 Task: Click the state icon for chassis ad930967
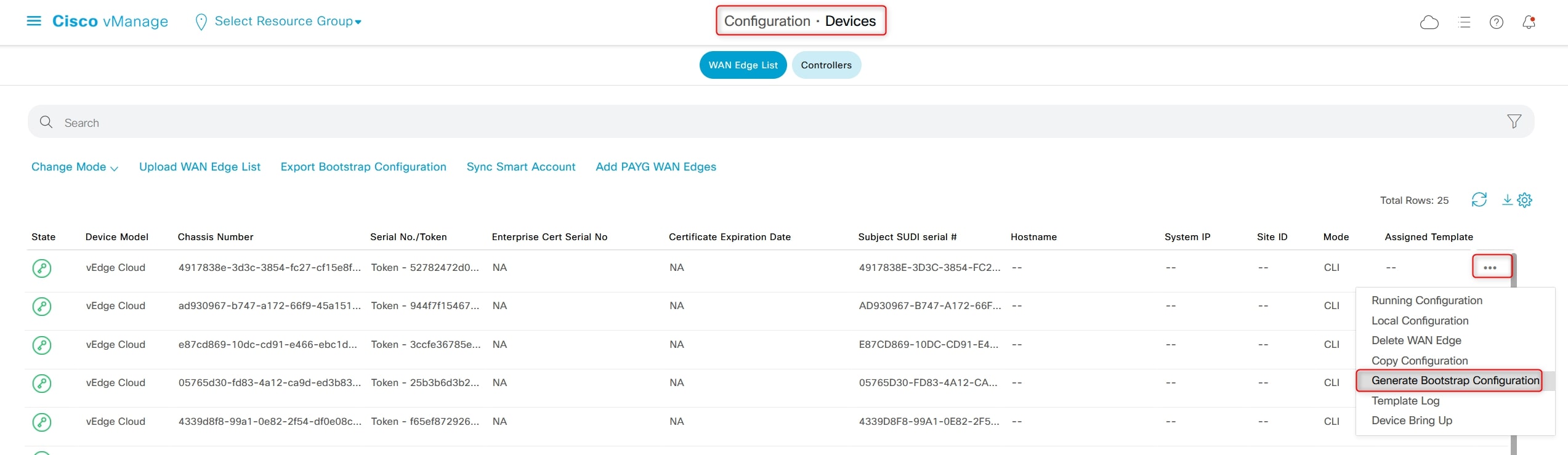42,307
